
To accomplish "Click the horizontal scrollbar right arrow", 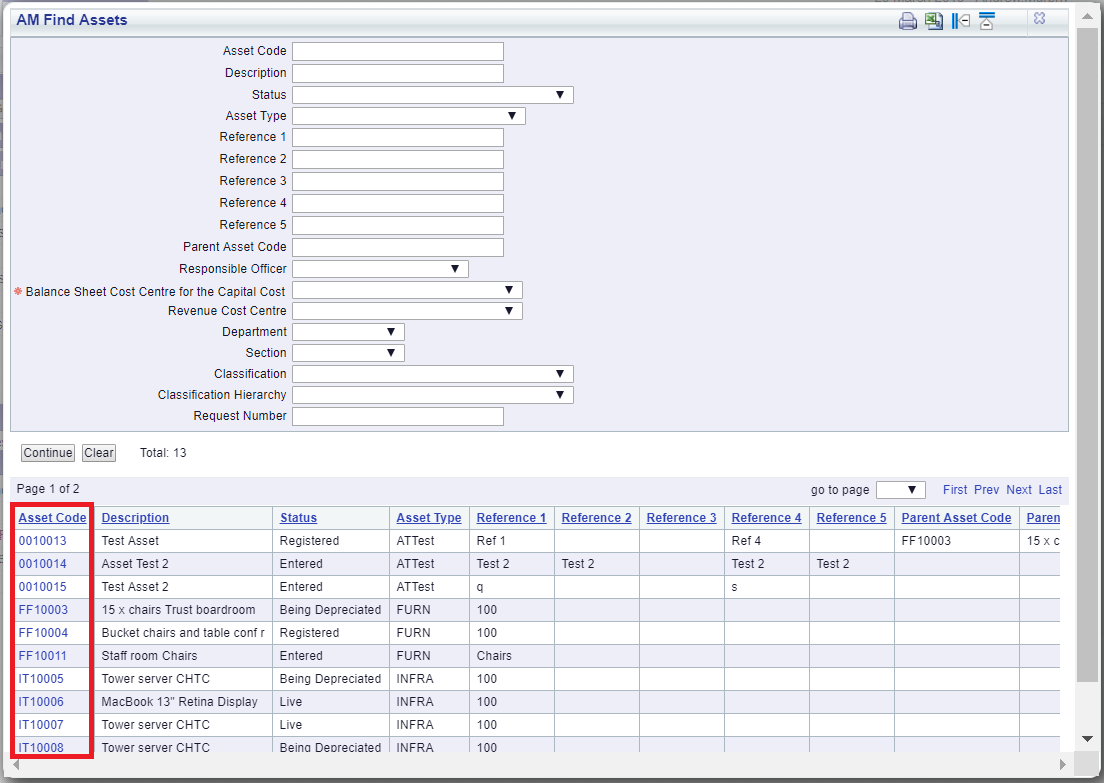I will click(1062, 764).
